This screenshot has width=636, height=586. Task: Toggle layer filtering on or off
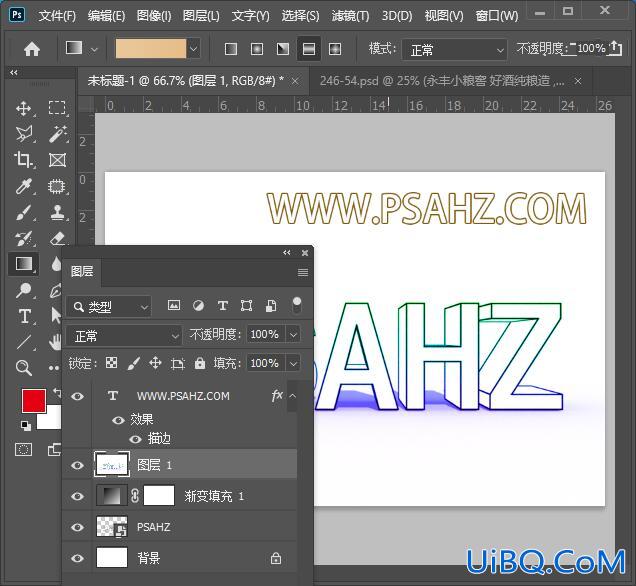(297, 305)
